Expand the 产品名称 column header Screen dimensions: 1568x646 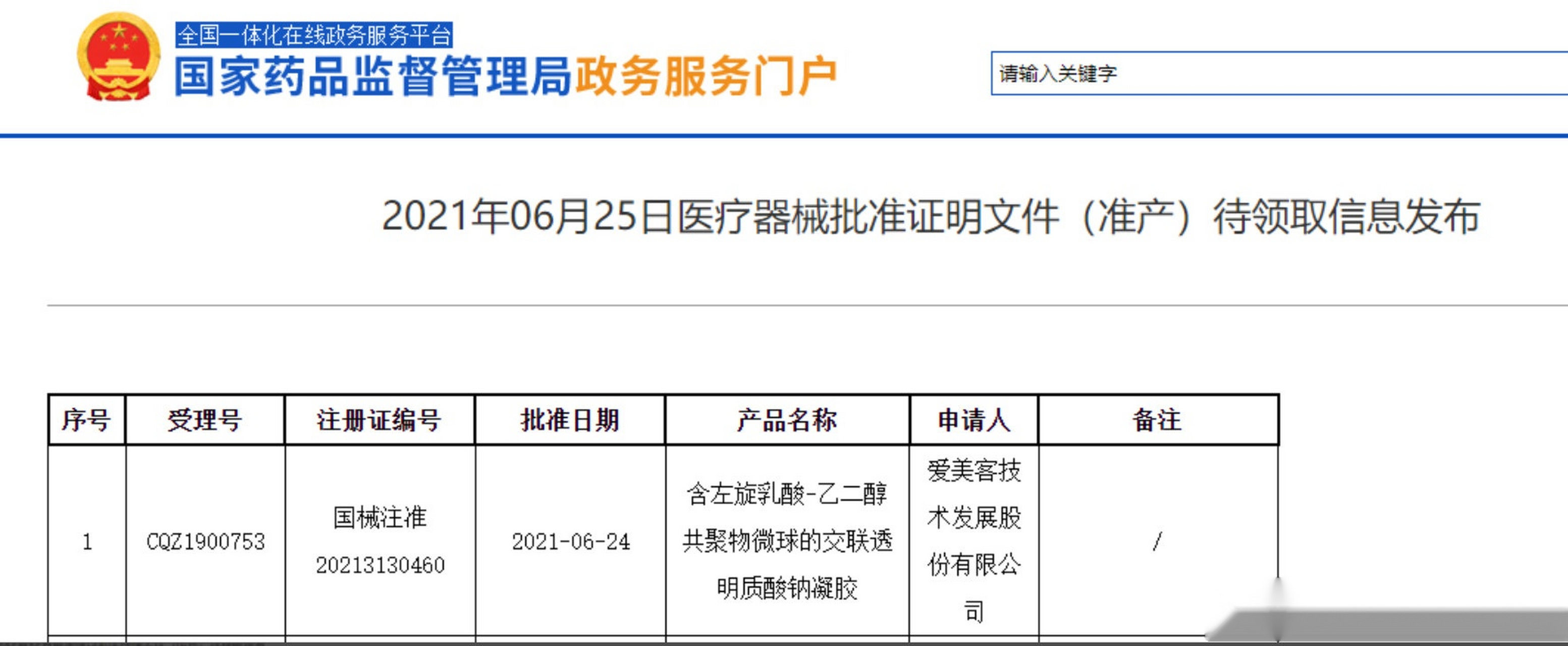click(x=786, y=420)
